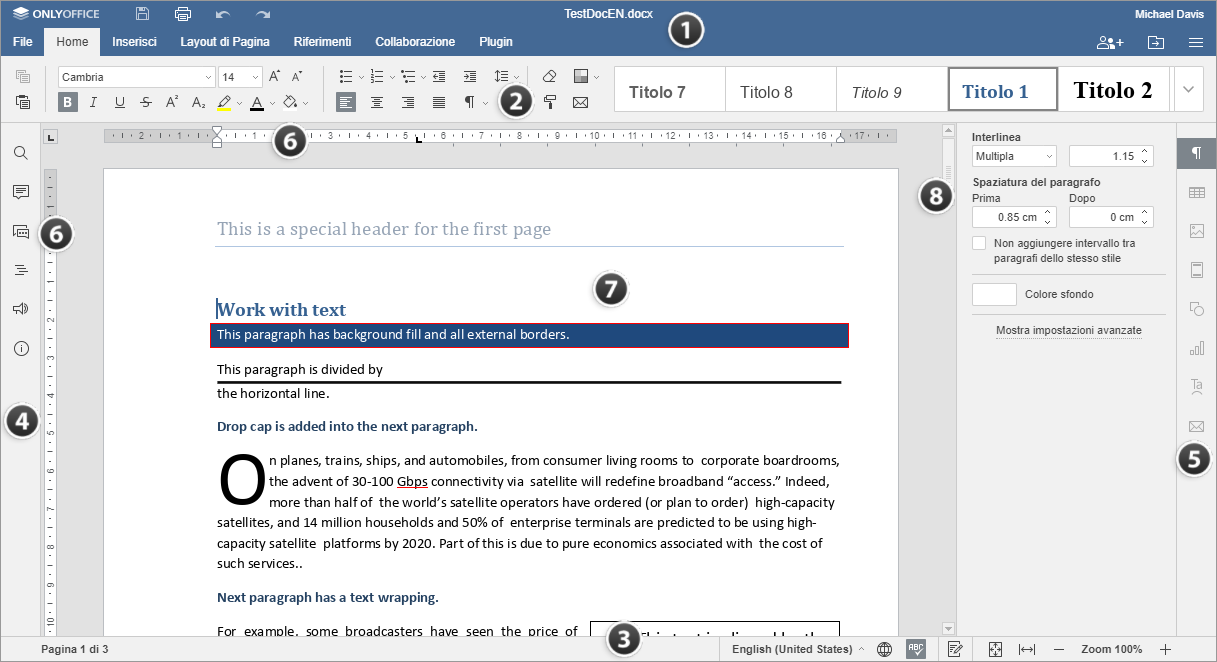The width and height of the screenshot is (1217, 662).
Task: Open the File tab
Action: click(23, 42)
